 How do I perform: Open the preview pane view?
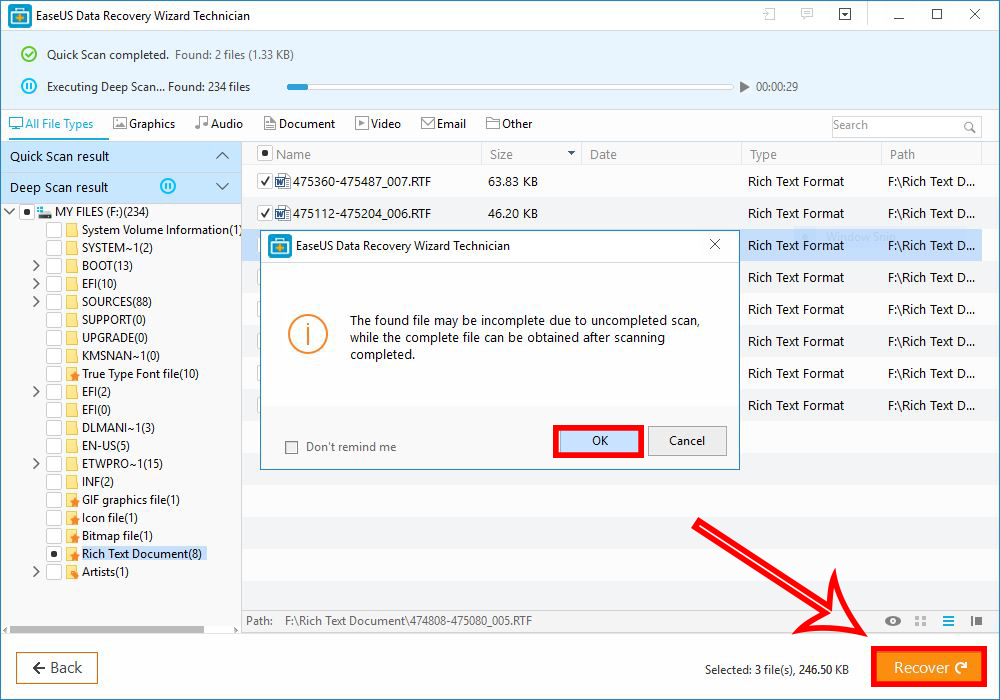tap(976, 621)
